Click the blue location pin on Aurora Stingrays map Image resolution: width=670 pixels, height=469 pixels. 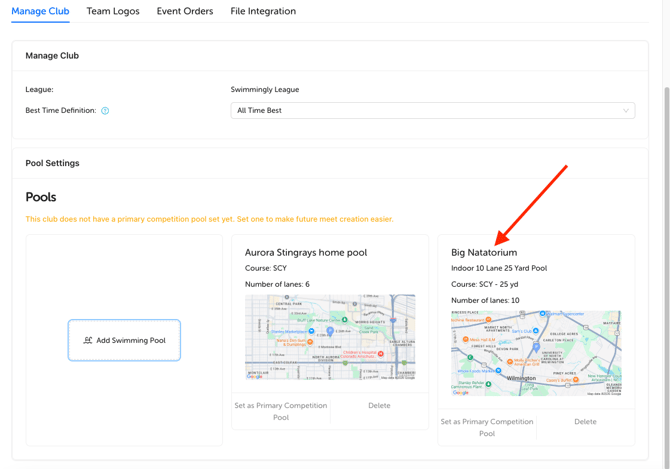pos(330,331)
